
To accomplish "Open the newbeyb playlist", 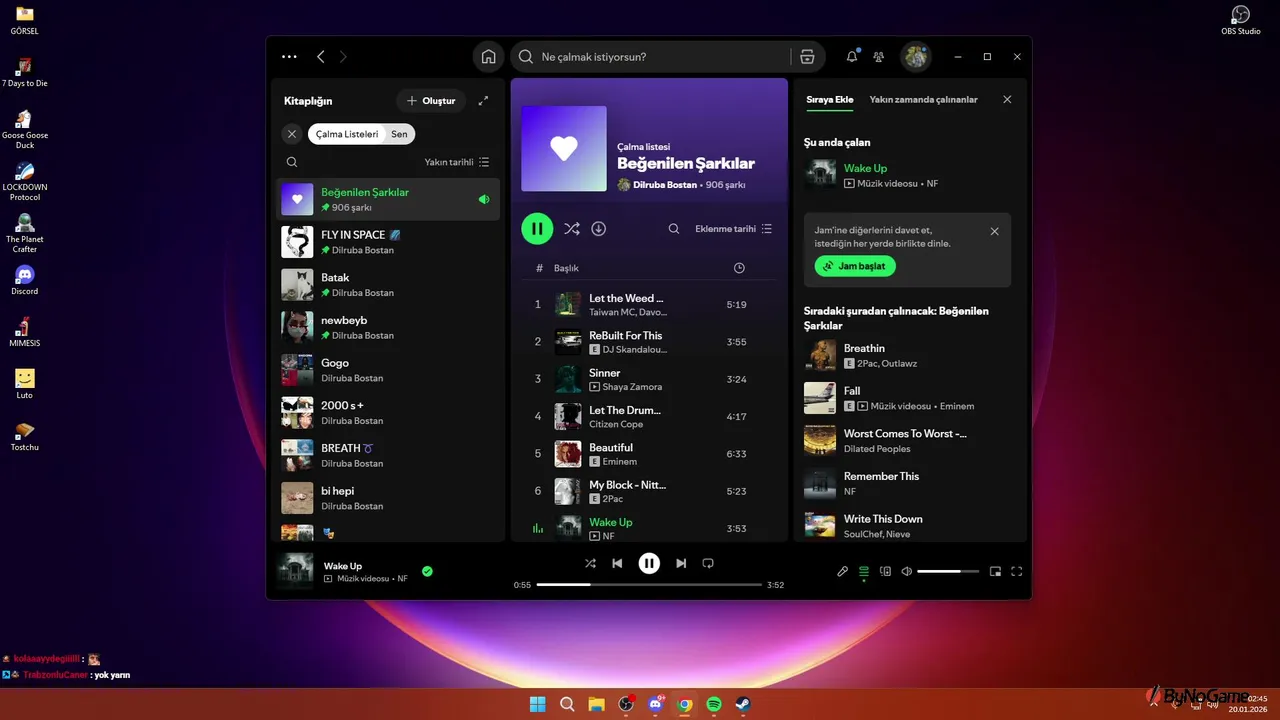I will [388, 327].
